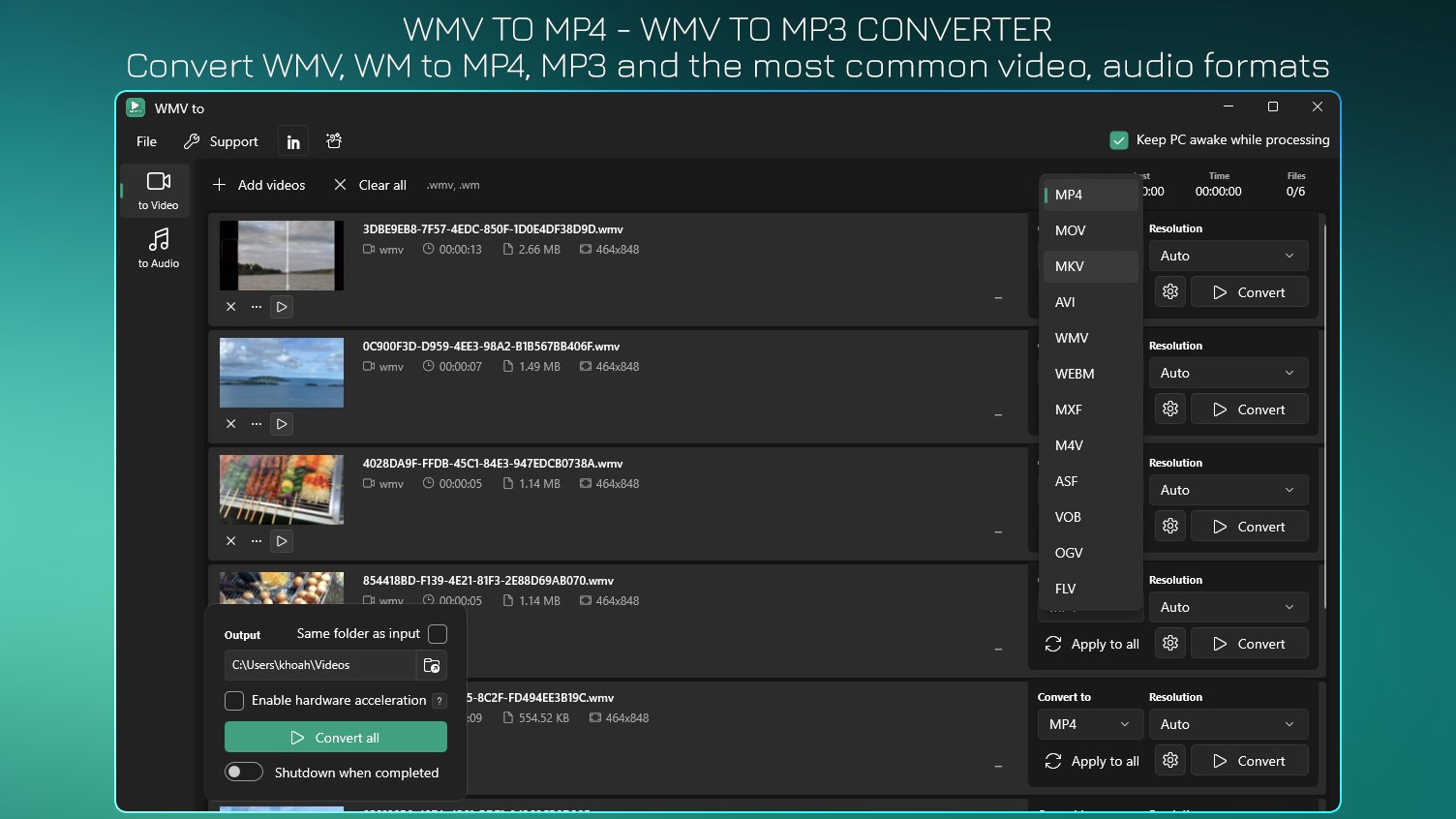Open more options for 3DBE9EB8 video
Image resolution: width=1456 pixels, height=819 pixels.
(256, 307)
